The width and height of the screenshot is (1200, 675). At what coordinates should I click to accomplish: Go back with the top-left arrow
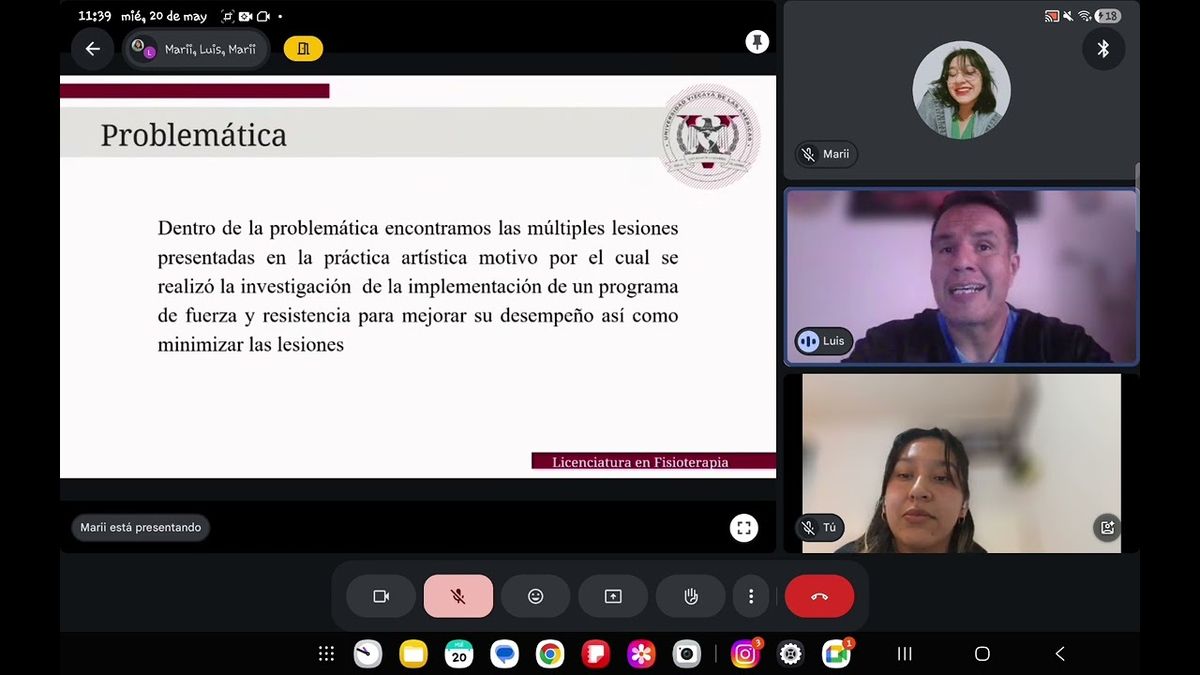pos(92,49)
